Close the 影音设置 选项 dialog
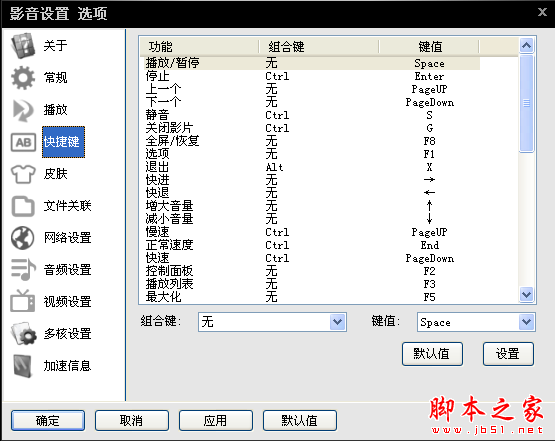The height and width of the screenshot is (441, 555). tap(542, 12)
